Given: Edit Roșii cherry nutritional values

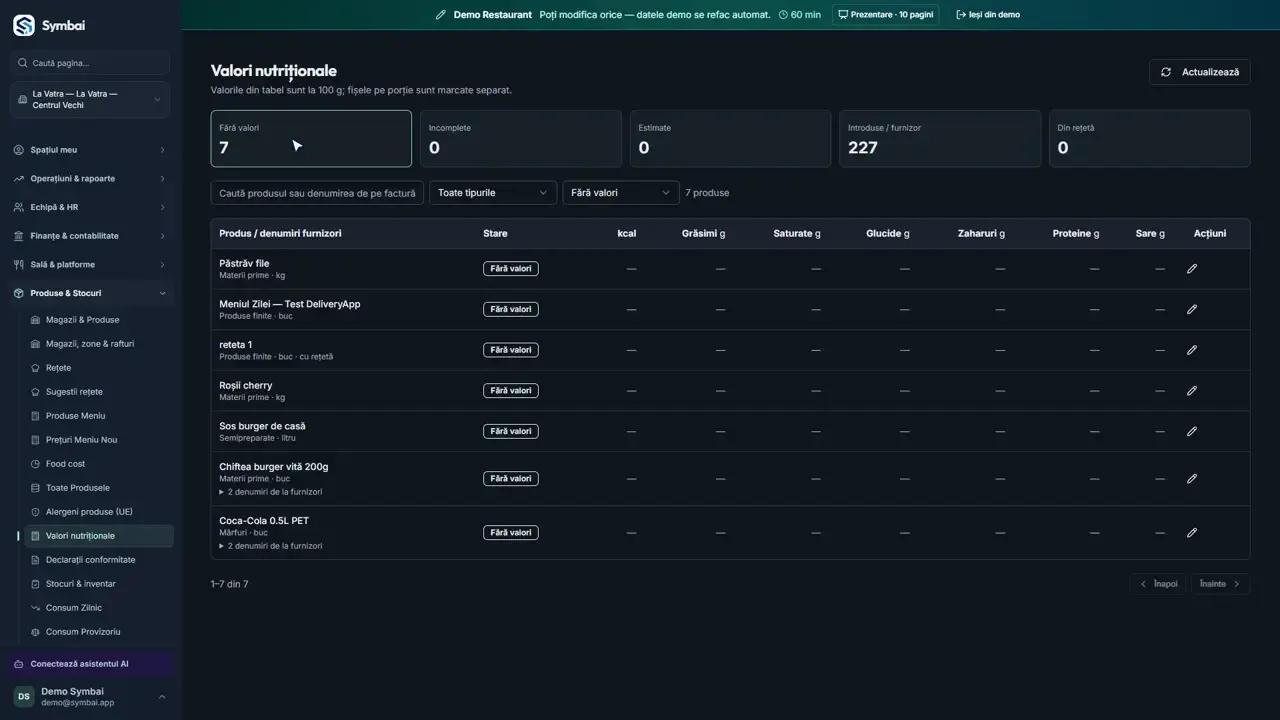Looking at the screenshot, I should (1191, 391).
